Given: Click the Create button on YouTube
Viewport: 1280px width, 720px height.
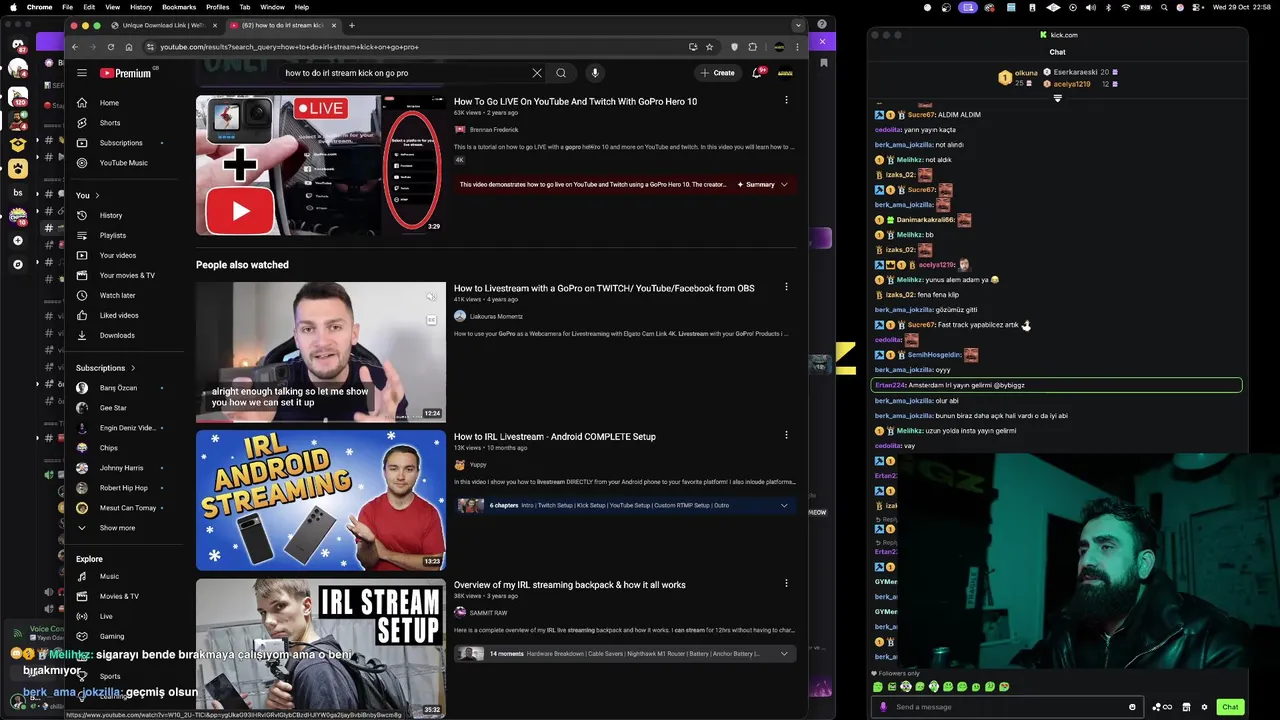Looking at the screenshot, I should (x=718, y=73).
